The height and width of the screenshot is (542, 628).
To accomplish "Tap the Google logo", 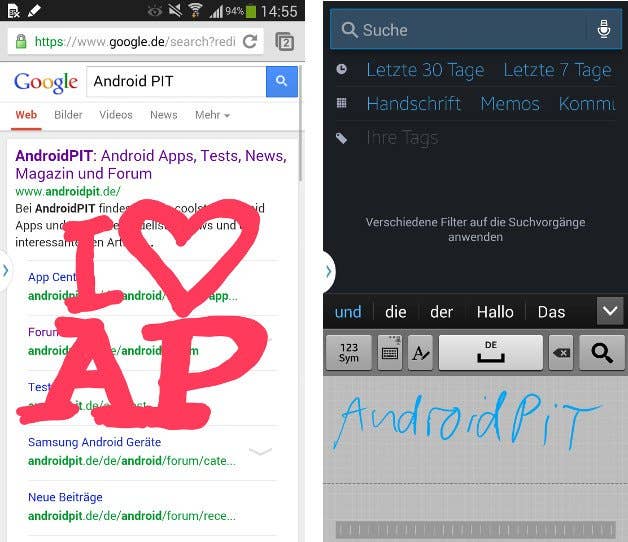I will pos(46,83).
